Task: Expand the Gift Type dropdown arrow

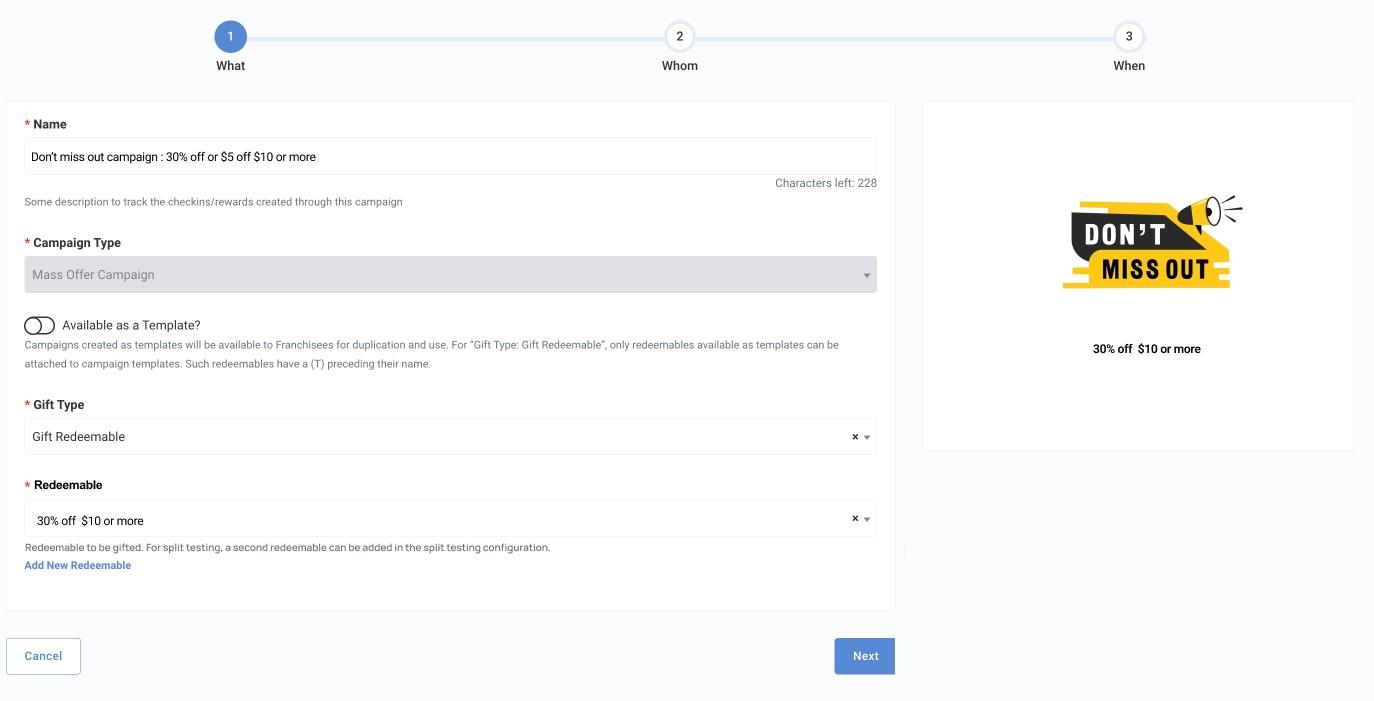Action: (x=867, y=438)
